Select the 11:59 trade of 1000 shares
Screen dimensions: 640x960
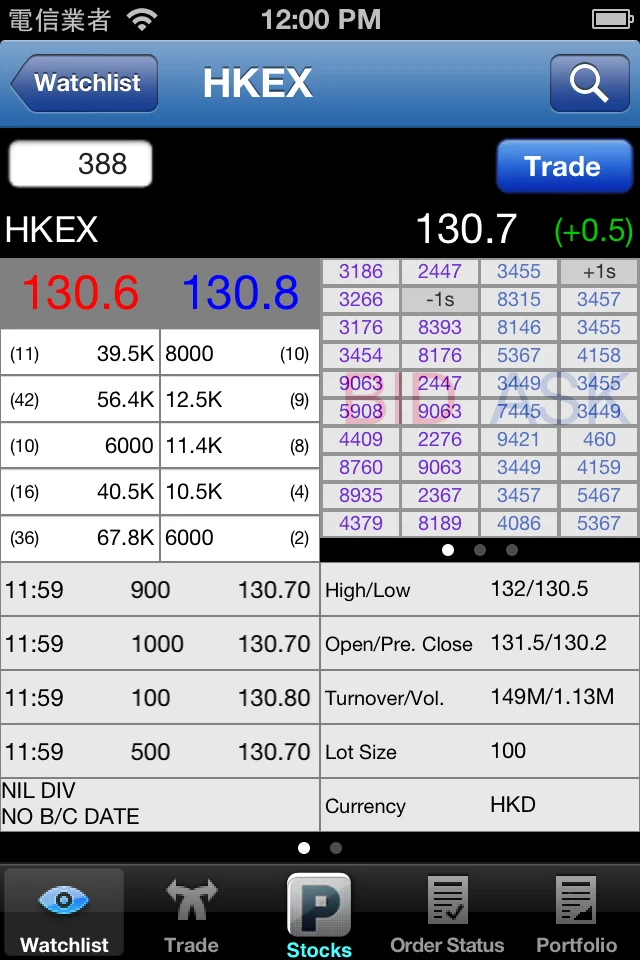pyautogui.click(x=160, y=643)
